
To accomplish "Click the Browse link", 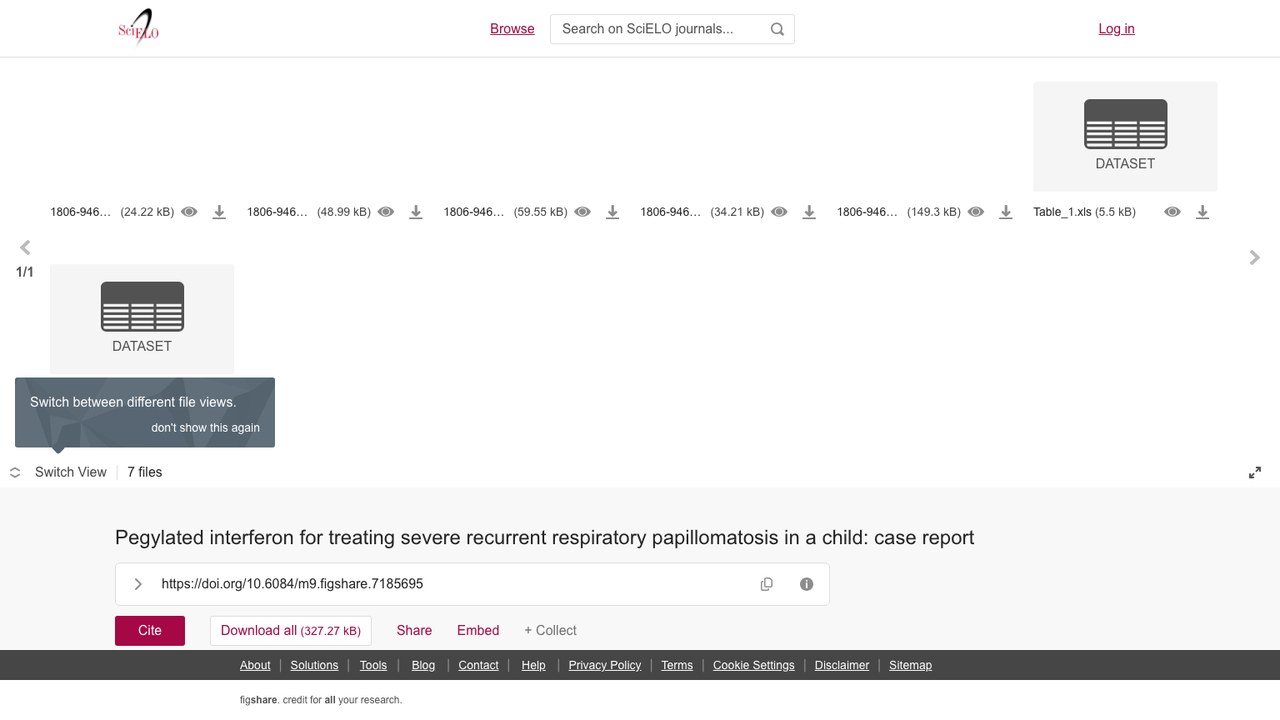I will [x=512, y=29].
